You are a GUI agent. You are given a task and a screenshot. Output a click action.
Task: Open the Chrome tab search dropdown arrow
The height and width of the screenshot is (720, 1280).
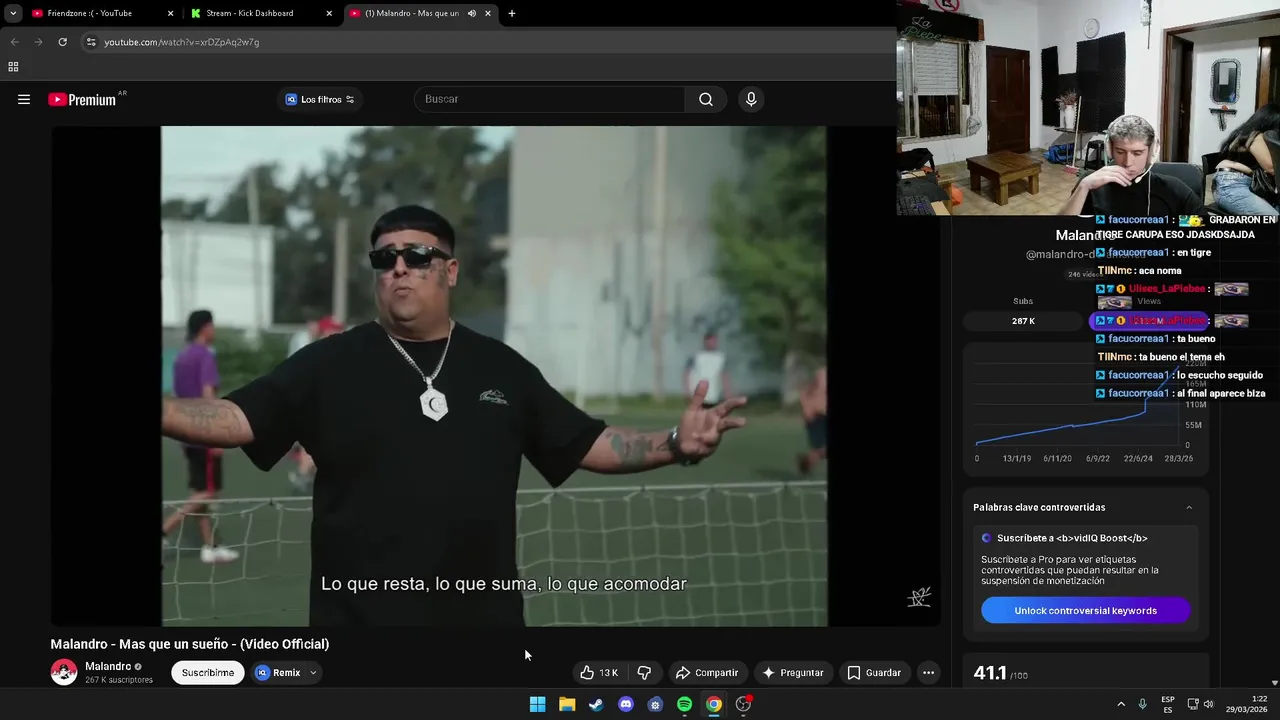(13, 14)
